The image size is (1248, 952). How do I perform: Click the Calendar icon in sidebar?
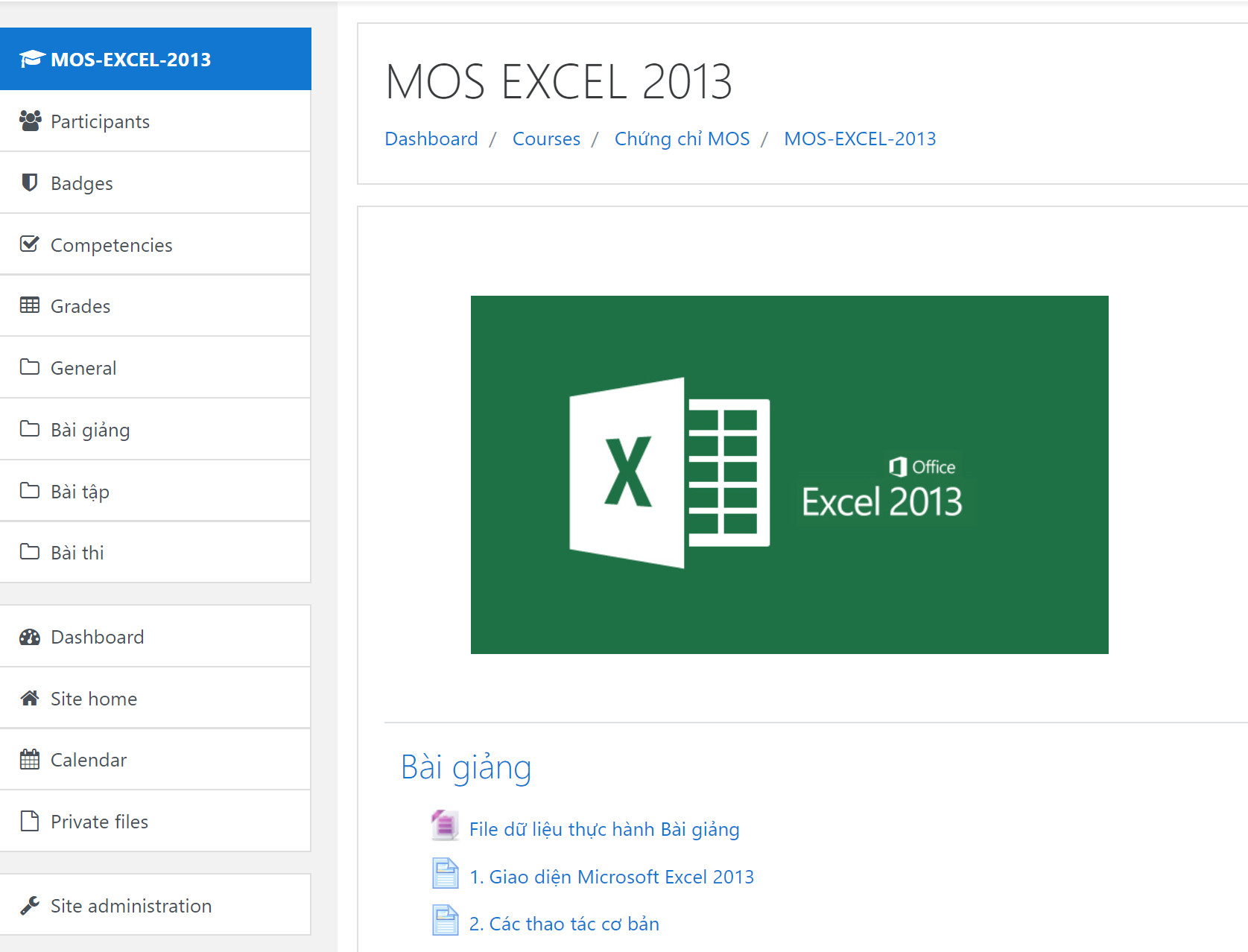click(x=30, y=759)
